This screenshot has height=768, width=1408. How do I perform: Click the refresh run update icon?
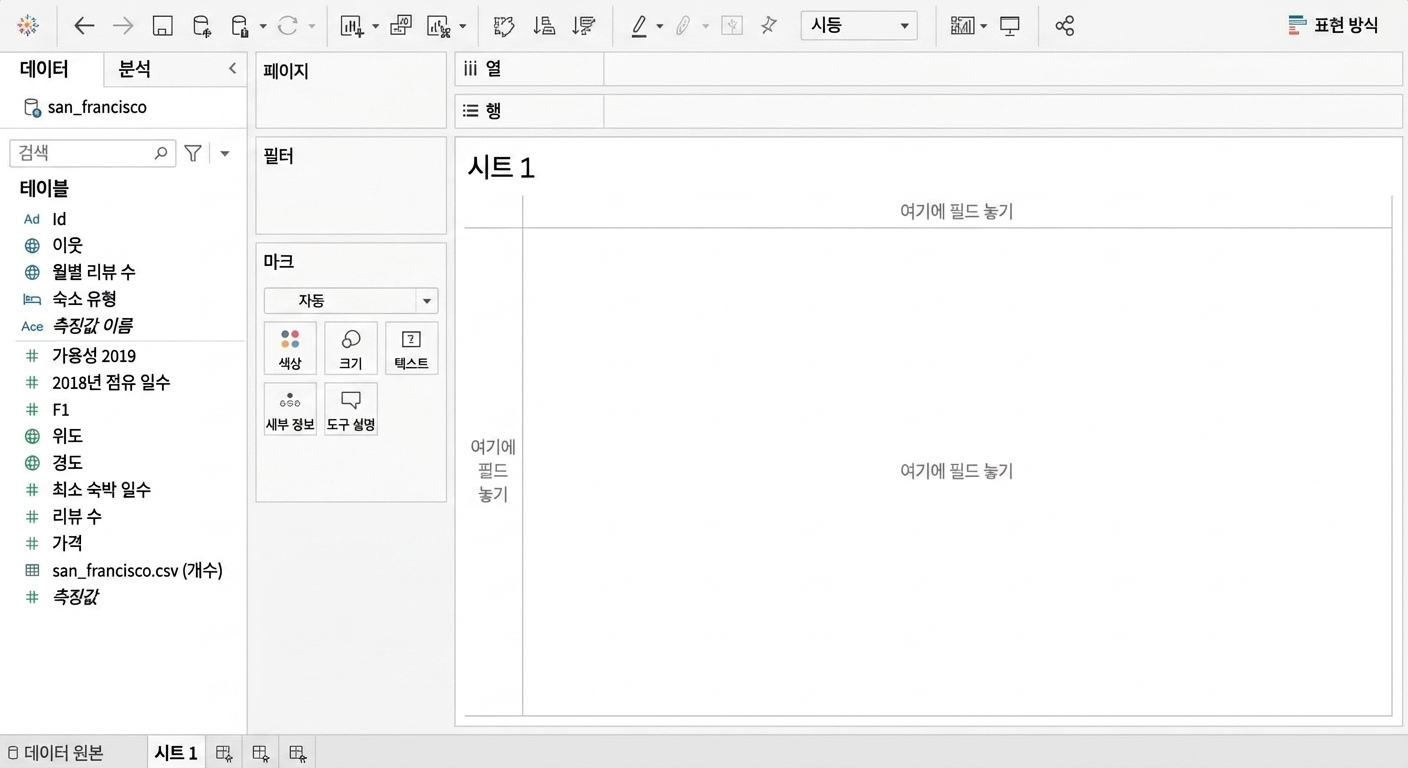[288, 26]
